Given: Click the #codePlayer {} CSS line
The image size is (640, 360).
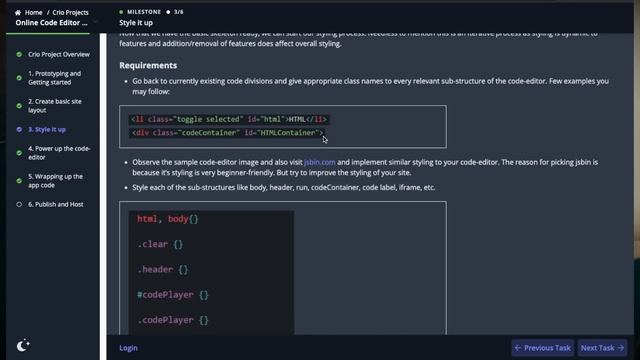Looking at the screenshot, I should pos(173,295).
